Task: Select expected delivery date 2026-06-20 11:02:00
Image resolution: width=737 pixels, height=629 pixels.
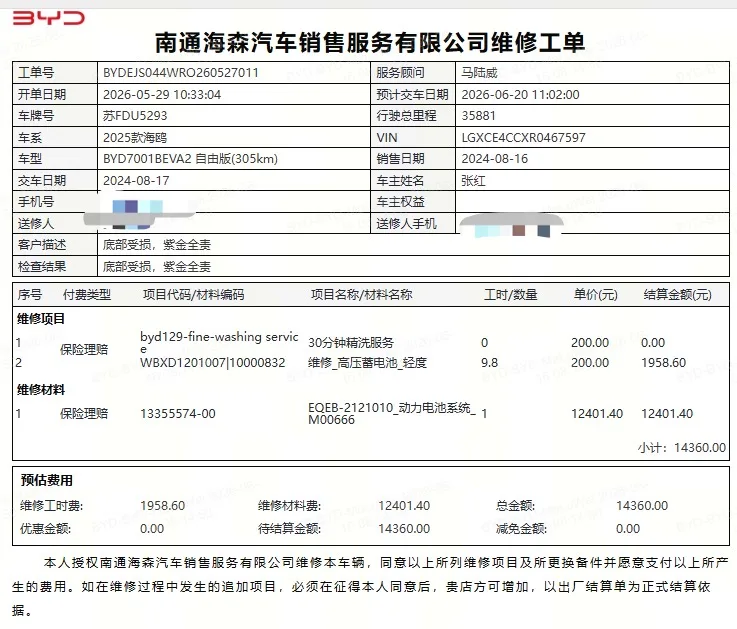Action: click(x=520, y=94)
